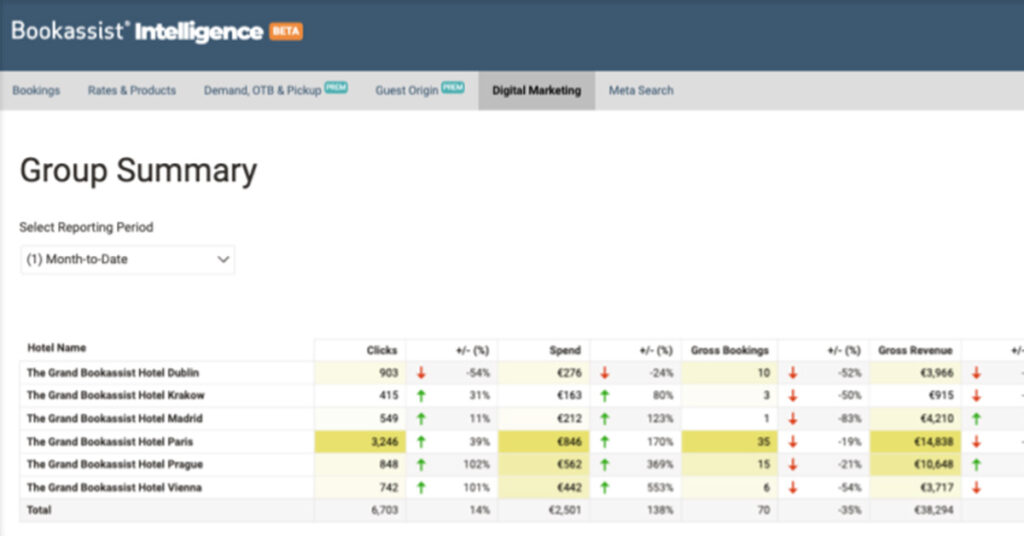Click Prague gross revenue €10,648
This screenshot has height=536, width=1024.
[x=933, y=465]
